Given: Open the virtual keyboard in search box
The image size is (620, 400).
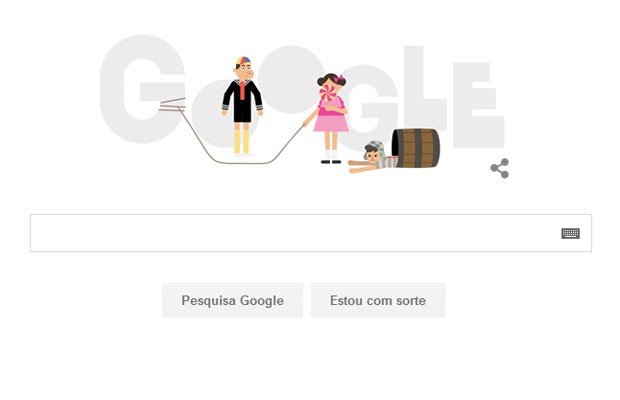Looking at the screenshot, I should point(571,233).
